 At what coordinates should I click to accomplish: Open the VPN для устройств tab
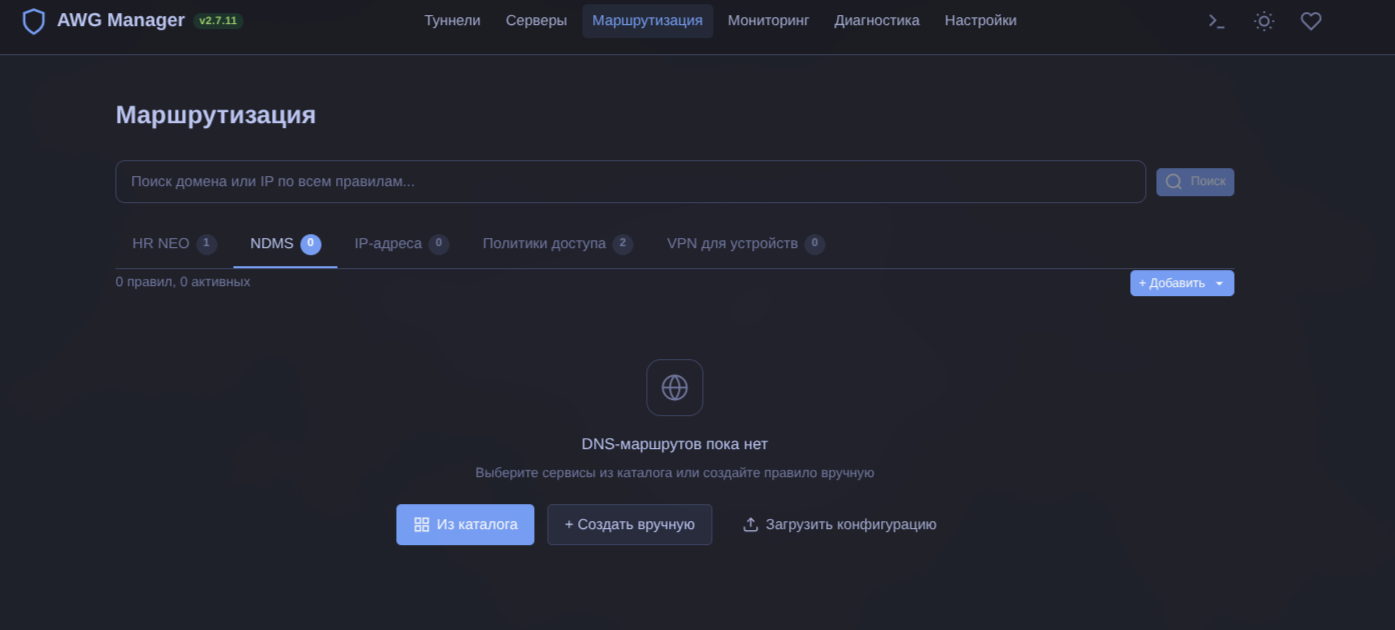pyautogui.click(x=735, y=243)
